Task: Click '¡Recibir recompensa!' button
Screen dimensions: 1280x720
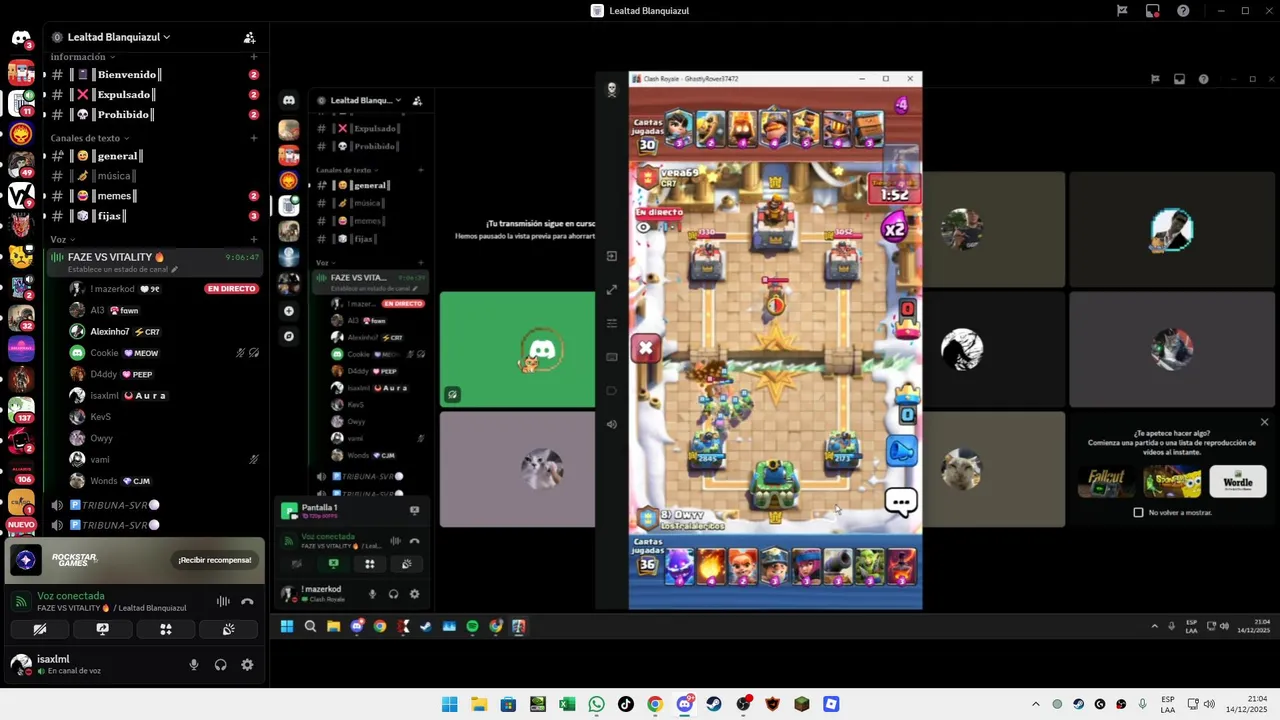Action: pyautogui.click(x=214, y=560)
